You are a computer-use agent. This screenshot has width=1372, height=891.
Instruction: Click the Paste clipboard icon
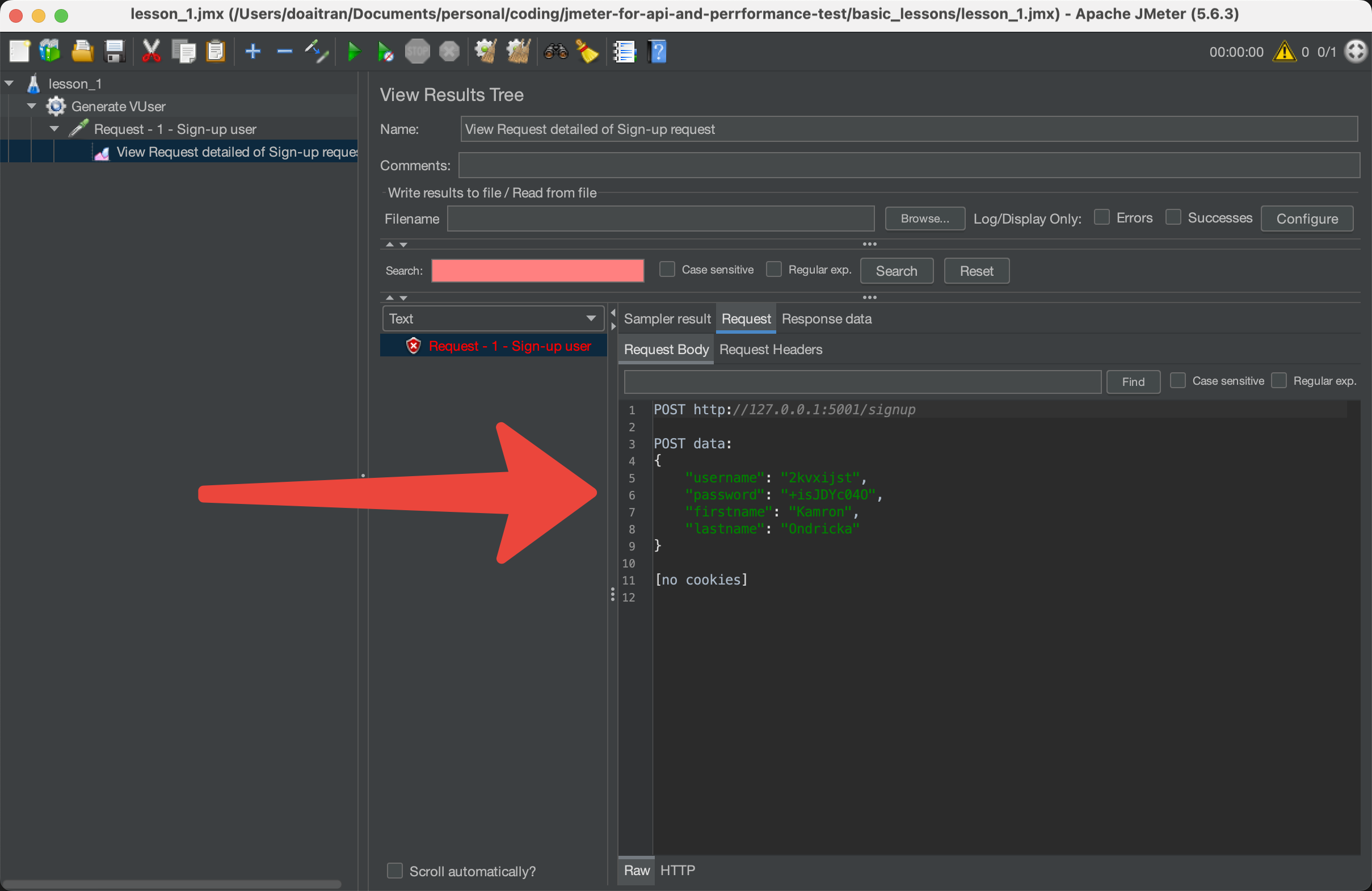click(216, 51)
